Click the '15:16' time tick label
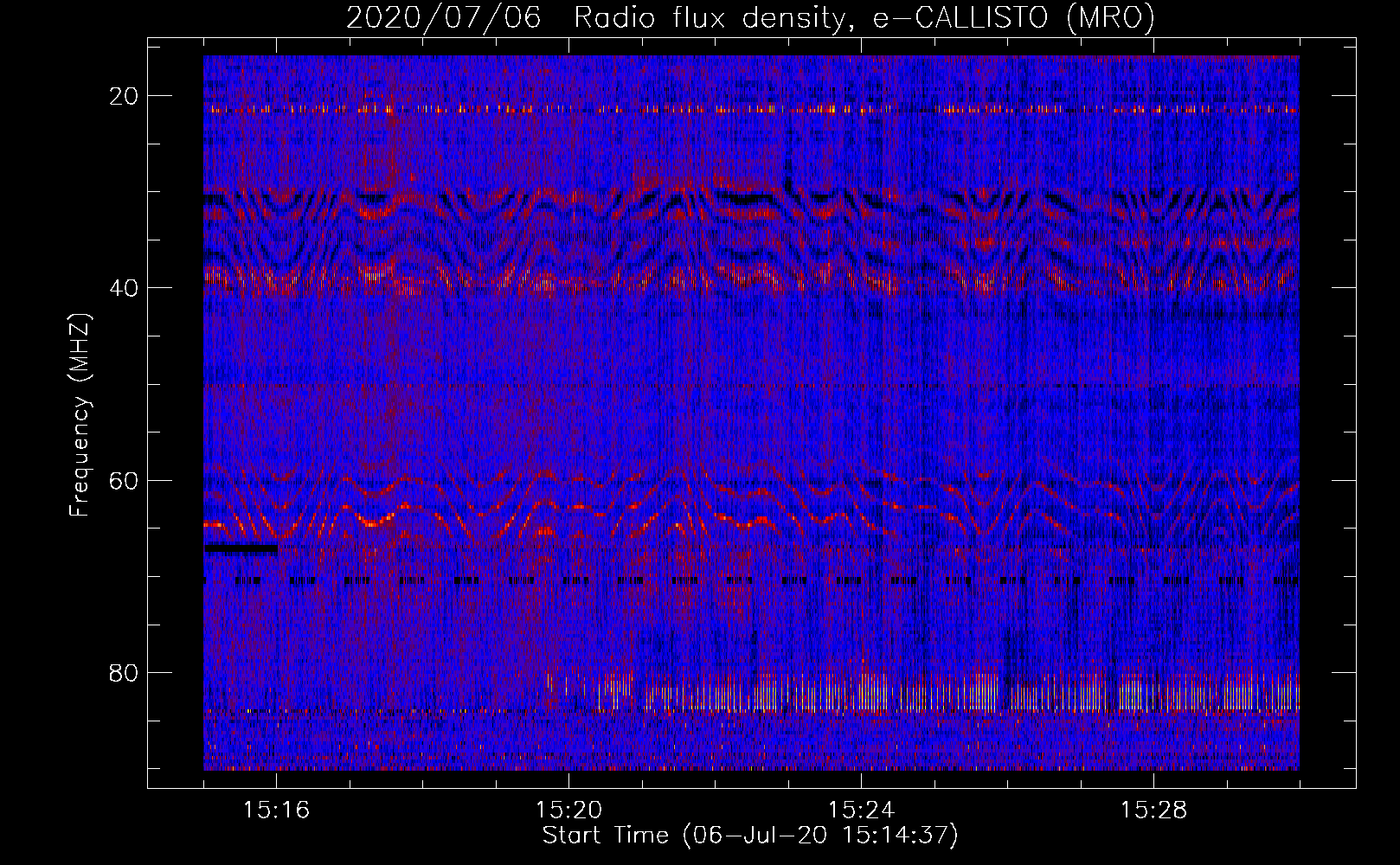The width and height of the screenshot is (1400, 865). [277, 811]
